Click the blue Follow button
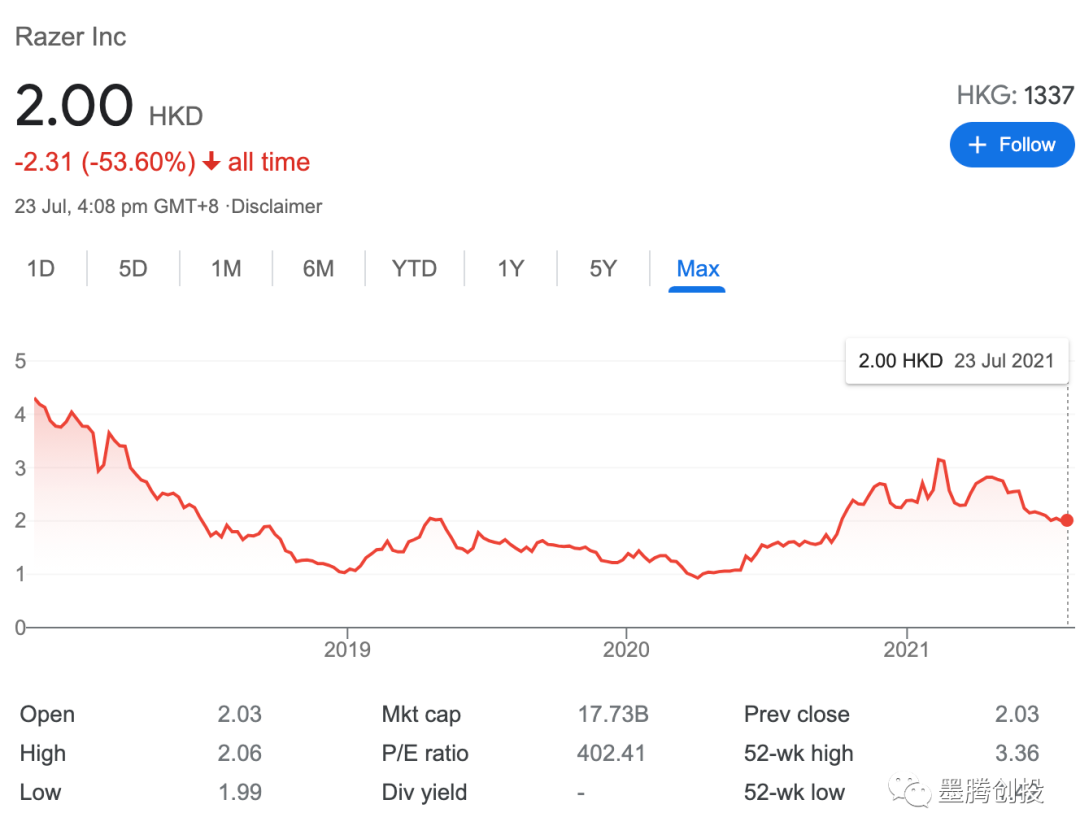Viewport: 1080px width, 839px height. click(x=1012, y=145)
